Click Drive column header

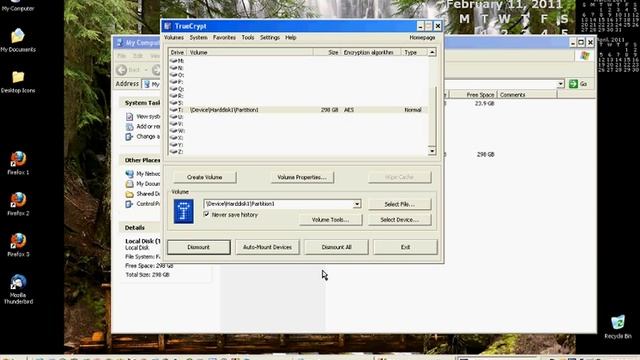point(177,52)
